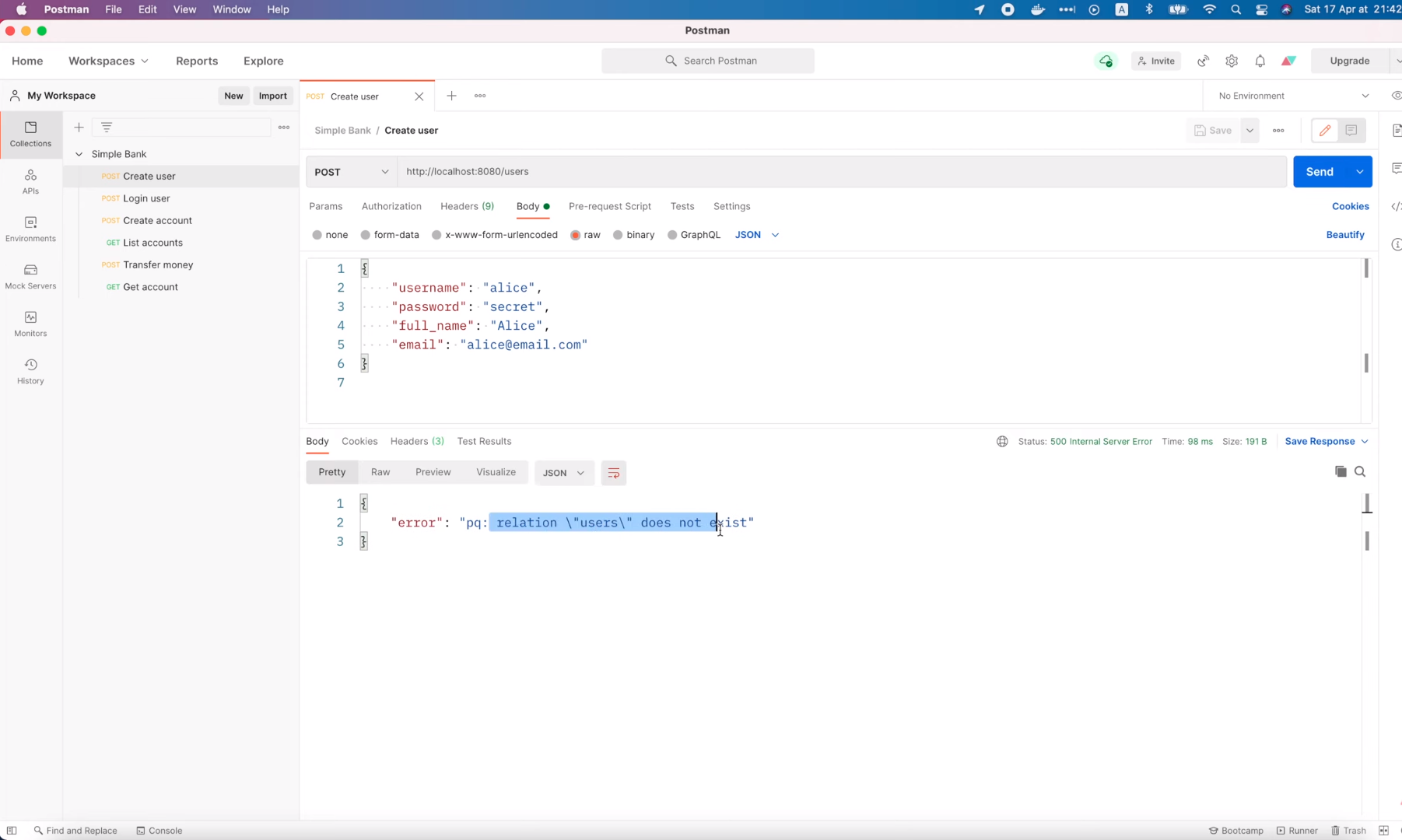This screenshot has width=1402, height=840.
Task: Open the Console in the status bar
Action: click(159, 831)
